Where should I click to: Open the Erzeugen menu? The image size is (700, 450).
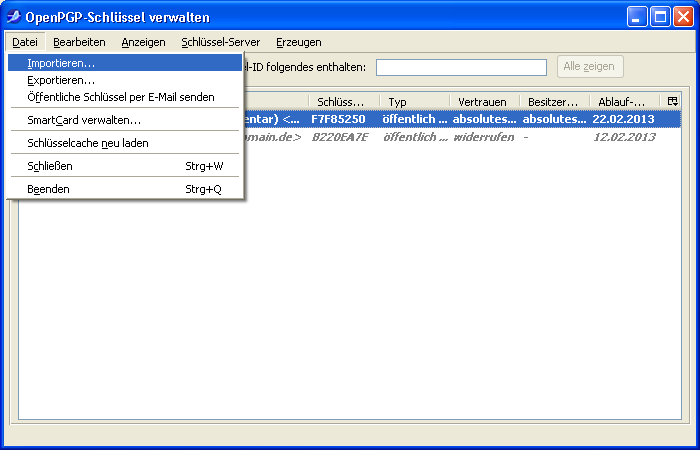[299, 42]
